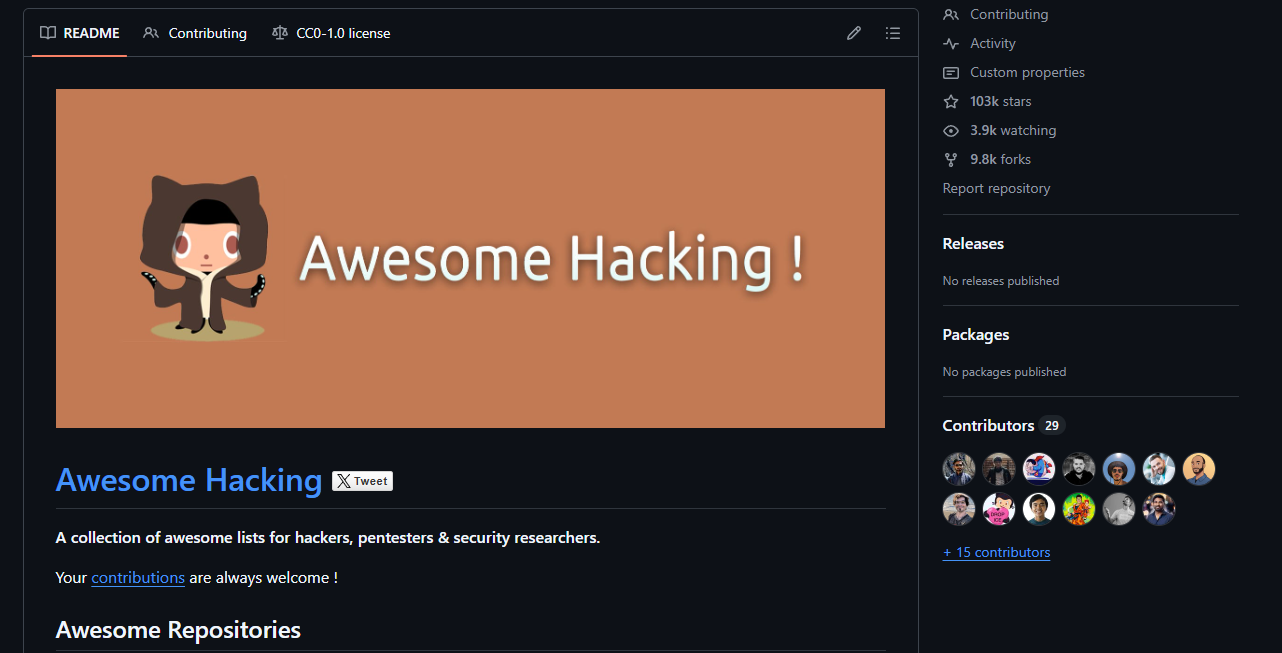This screenshot has height=653, width=1282.
Task: Click Report repository
Action: tap(996, 188)
